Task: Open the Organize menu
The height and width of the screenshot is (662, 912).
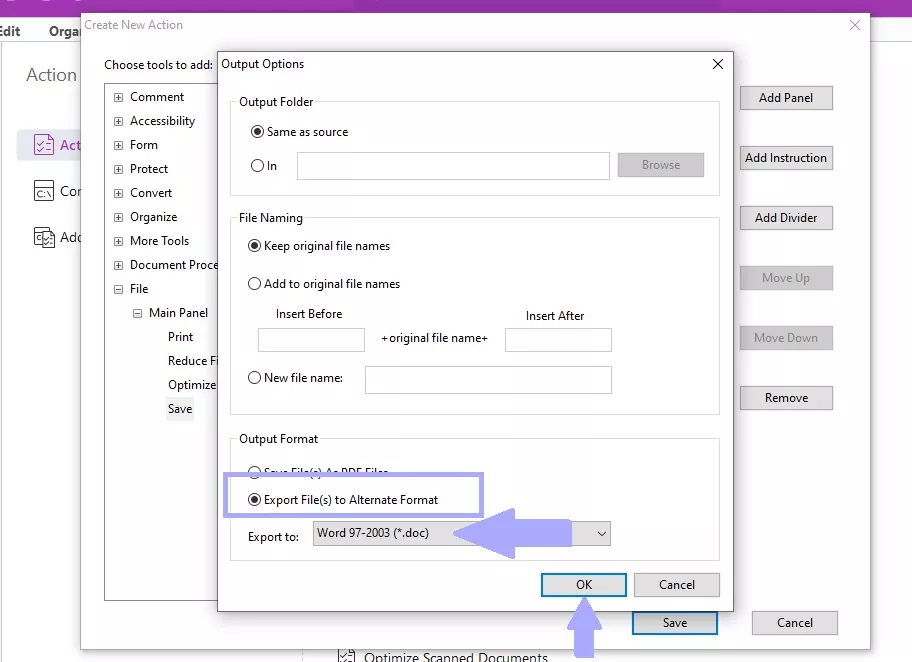Action: pos(64,31)
